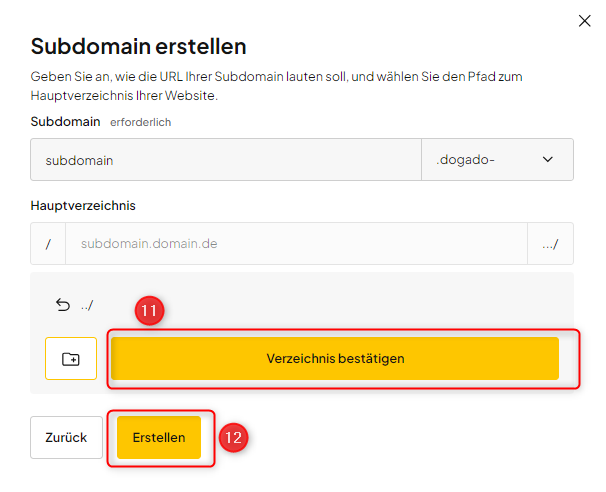This screenshot has height=492, width=606.
Task: Click the Hauptverzeichnis path input field
Action: point(296,243)
